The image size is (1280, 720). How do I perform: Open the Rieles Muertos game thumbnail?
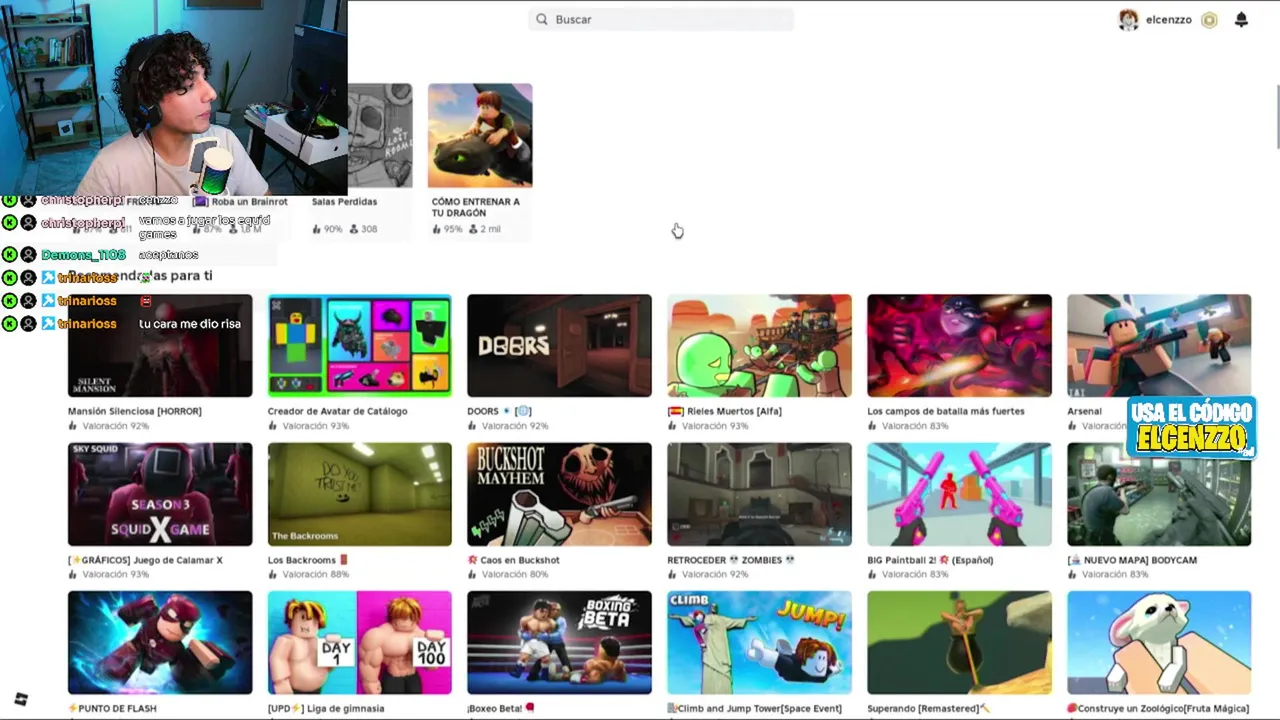tap(759, 345)
